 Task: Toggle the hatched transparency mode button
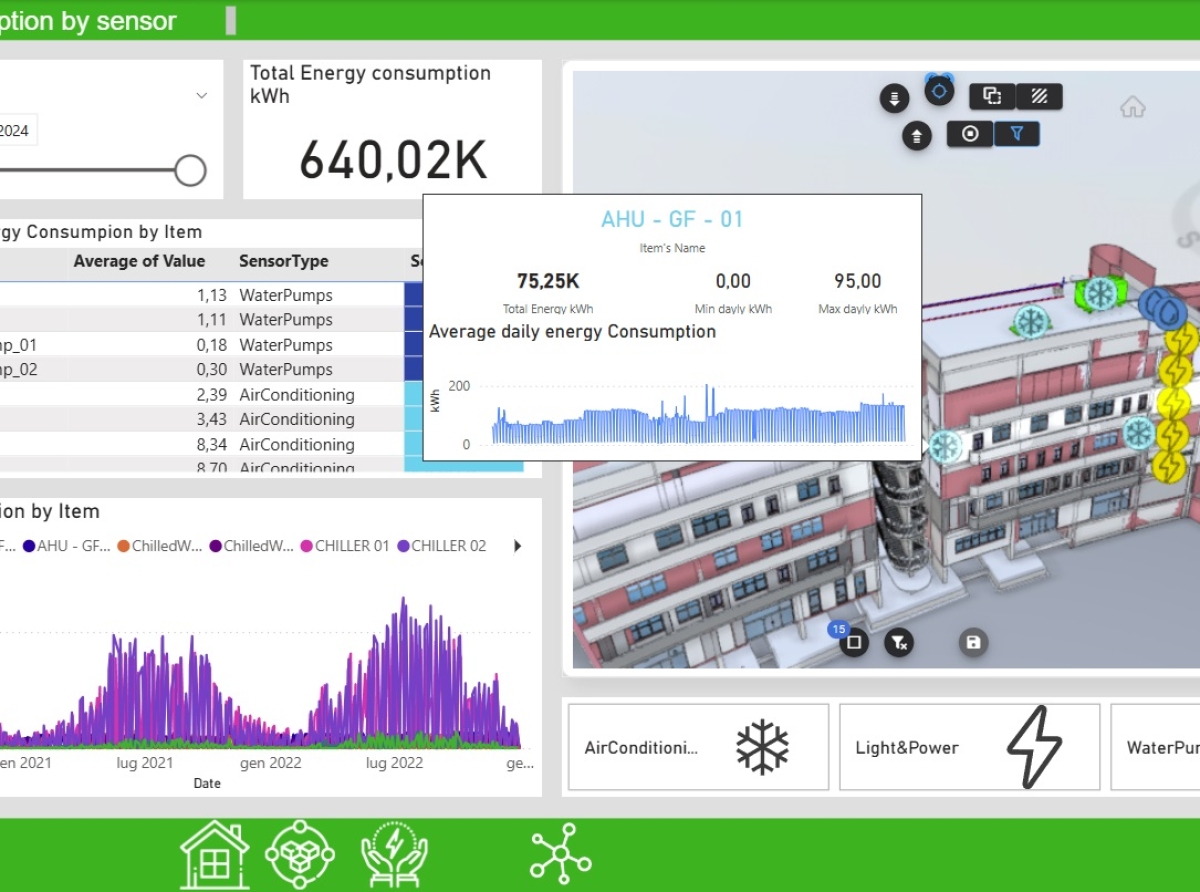click(x=1039, y=96)
